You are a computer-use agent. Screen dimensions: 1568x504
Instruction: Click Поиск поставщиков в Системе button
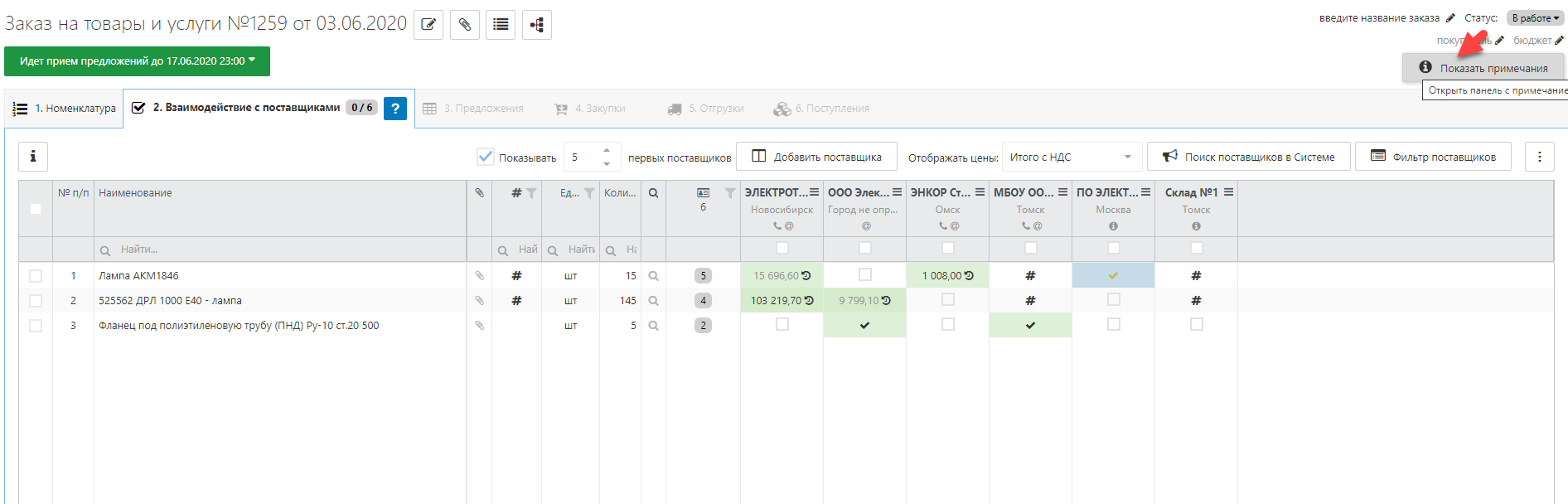point(1248,157)
